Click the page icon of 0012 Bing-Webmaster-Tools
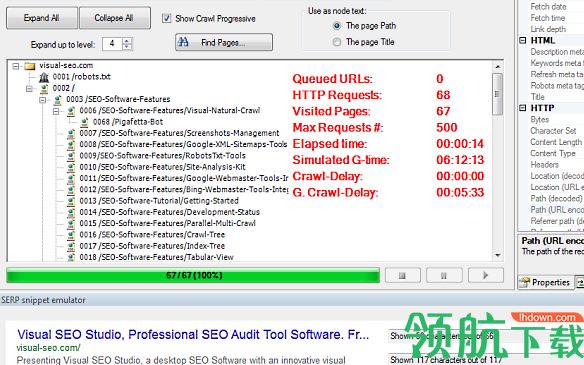584x365 pixels. click(x=71, y=190)
